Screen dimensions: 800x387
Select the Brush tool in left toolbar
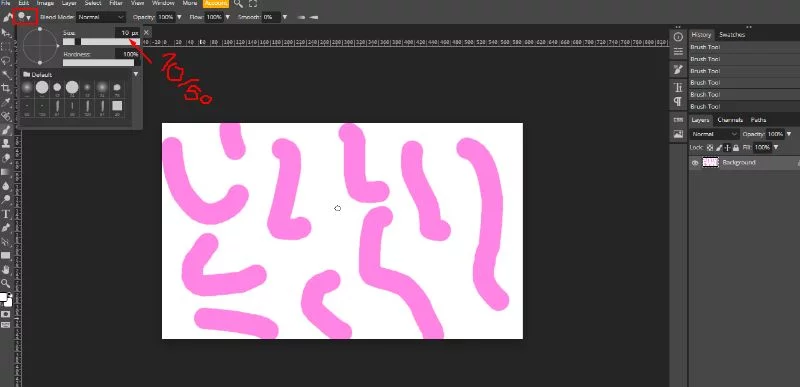[6, 130]
